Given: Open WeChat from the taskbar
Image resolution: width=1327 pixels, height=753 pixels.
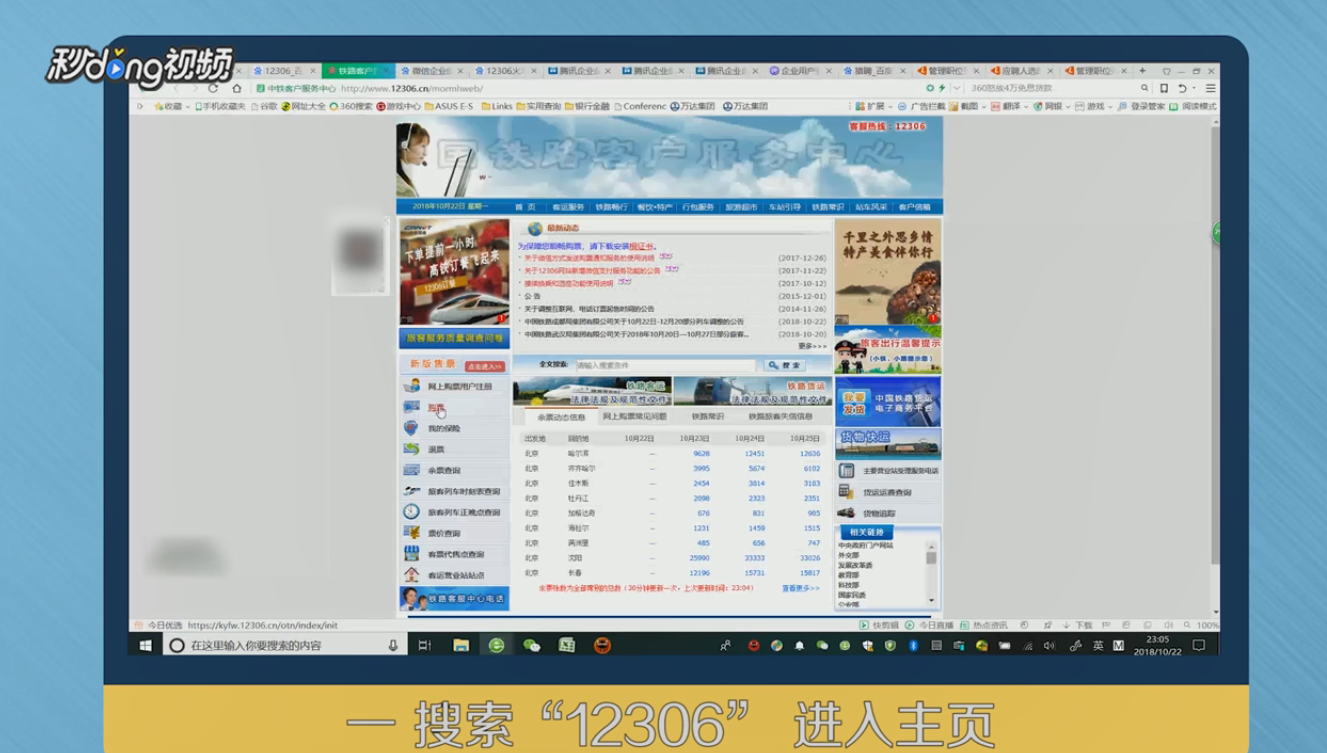Looking at the screenshot, I should click(x=532, y=646).
